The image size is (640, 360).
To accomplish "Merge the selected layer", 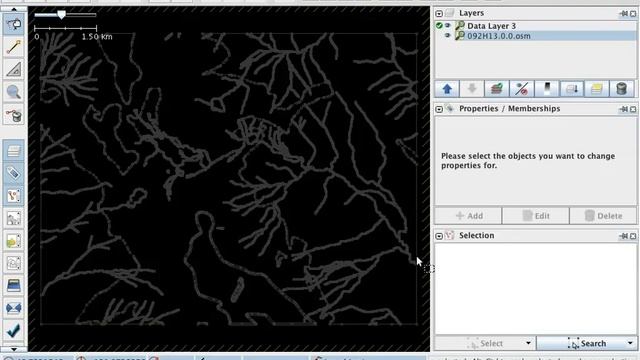I will point(572,89).
